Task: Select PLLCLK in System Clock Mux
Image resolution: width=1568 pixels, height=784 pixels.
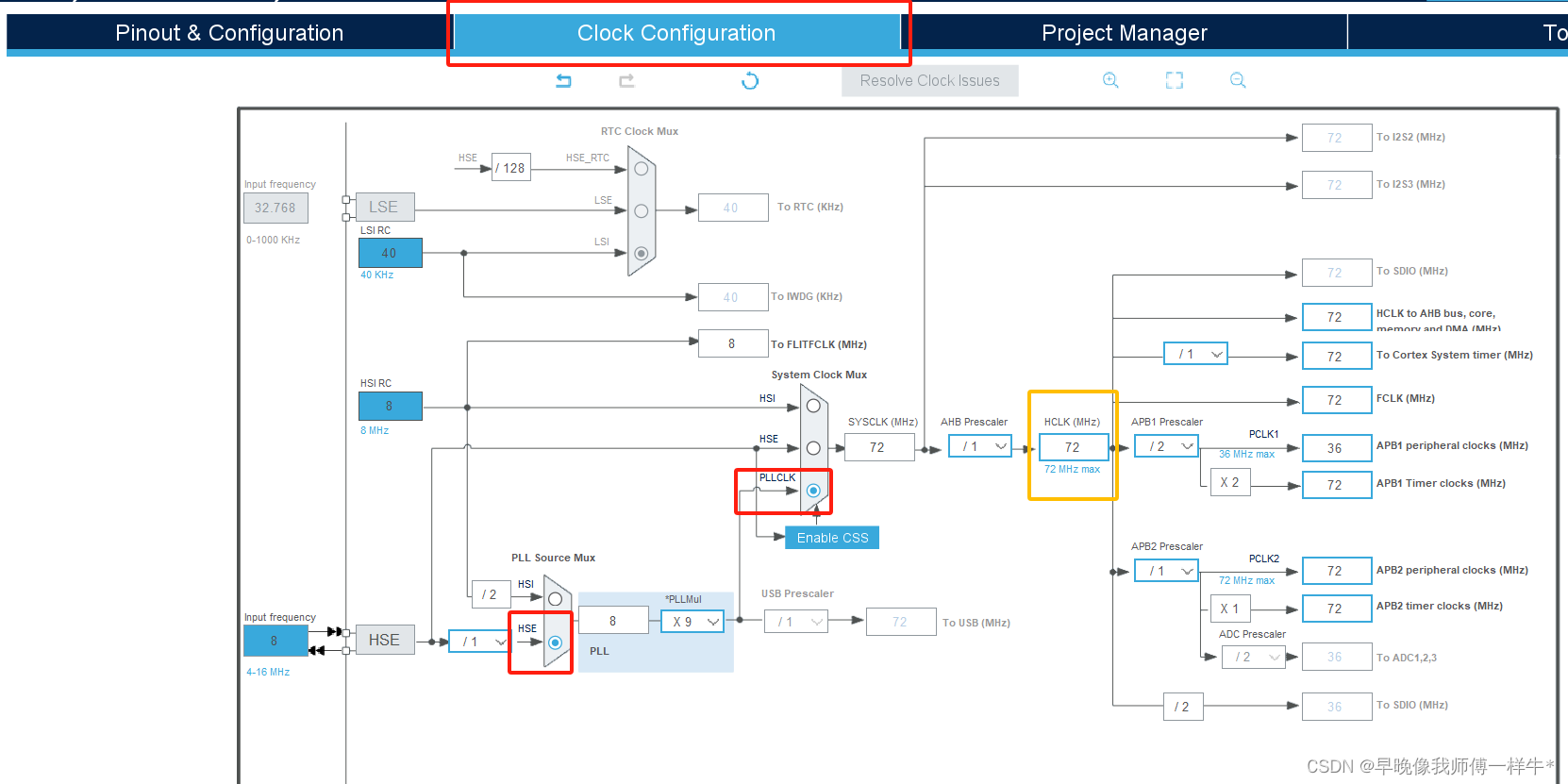Action: (813, 491)
